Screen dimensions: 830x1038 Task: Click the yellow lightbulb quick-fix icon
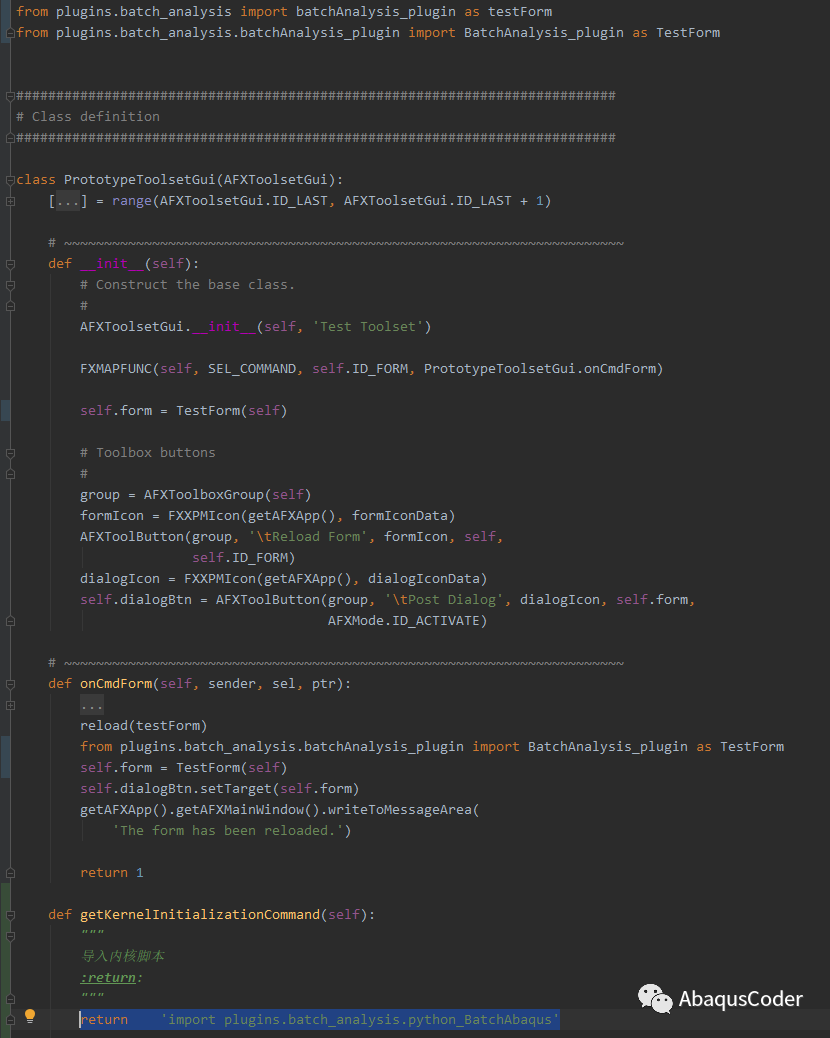(x=30, y=1016)
